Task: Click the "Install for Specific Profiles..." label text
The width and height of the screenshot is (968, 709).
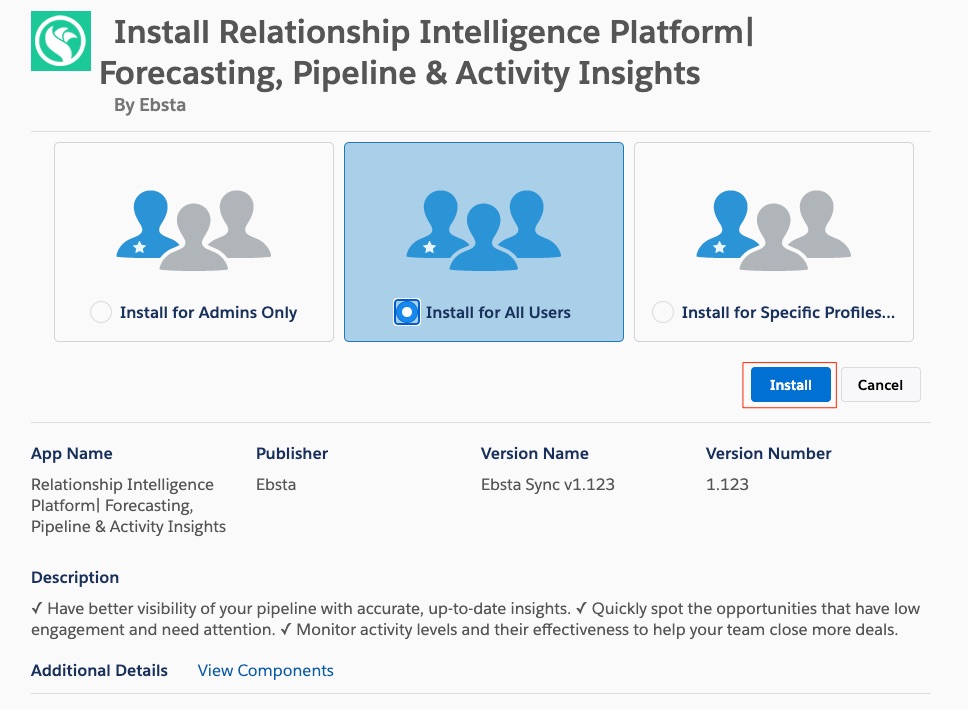Action: (788, 312)
